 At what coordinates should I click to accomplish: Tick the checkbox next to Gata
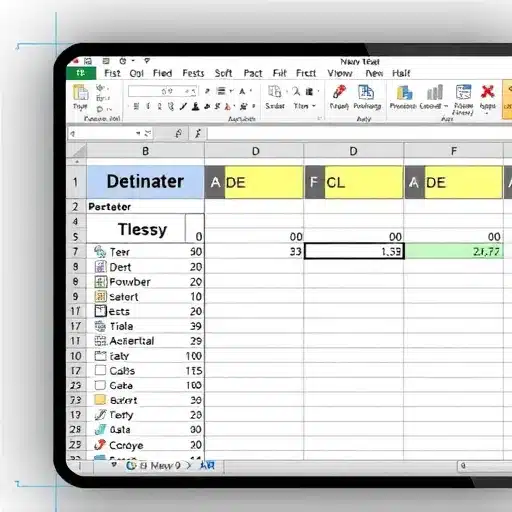(x=100, y=385)
